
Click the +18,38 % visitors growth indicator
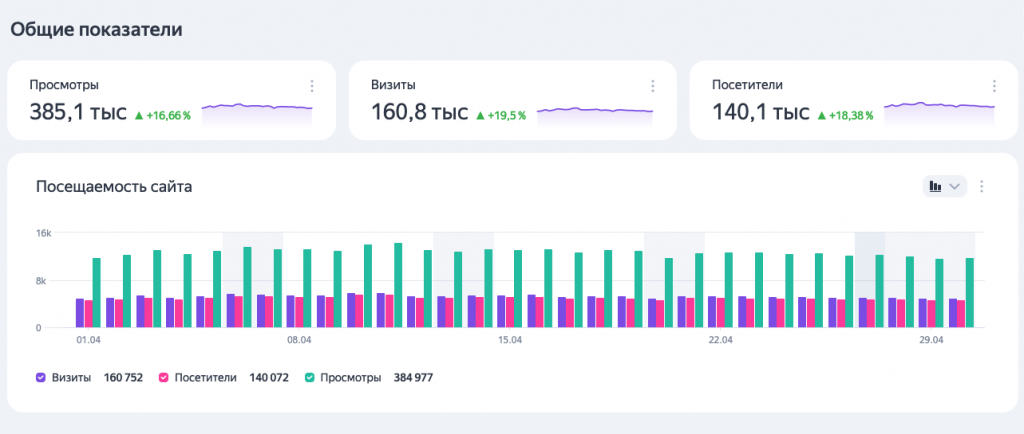coord(846,116)
